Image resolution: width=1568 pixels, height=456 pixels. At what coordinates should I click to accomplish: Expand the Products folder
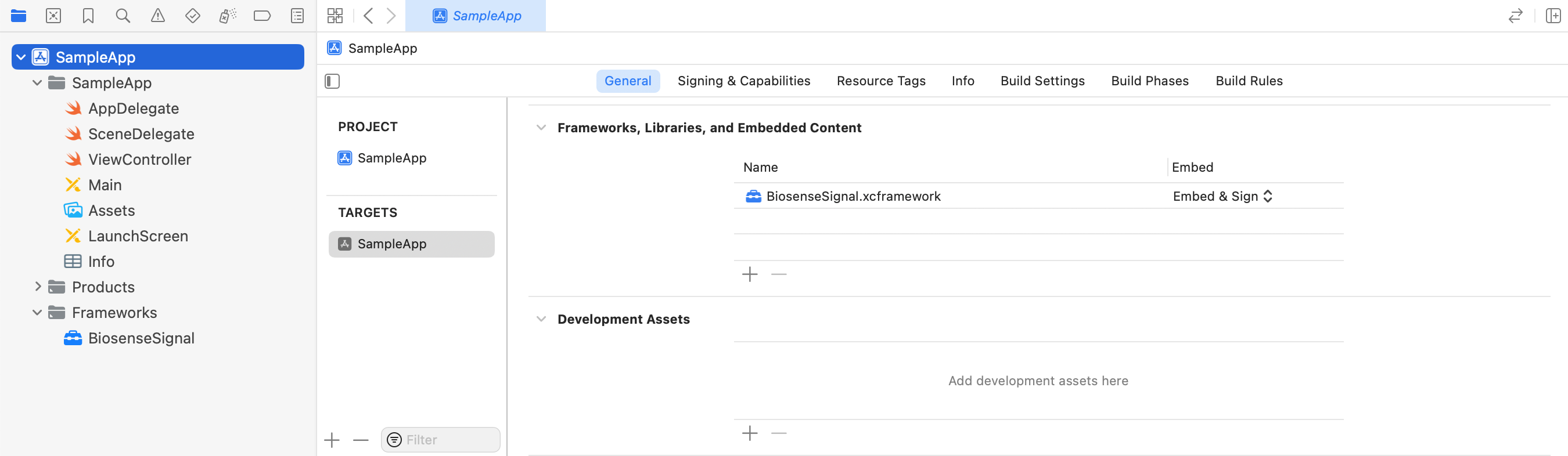(37, 287)
